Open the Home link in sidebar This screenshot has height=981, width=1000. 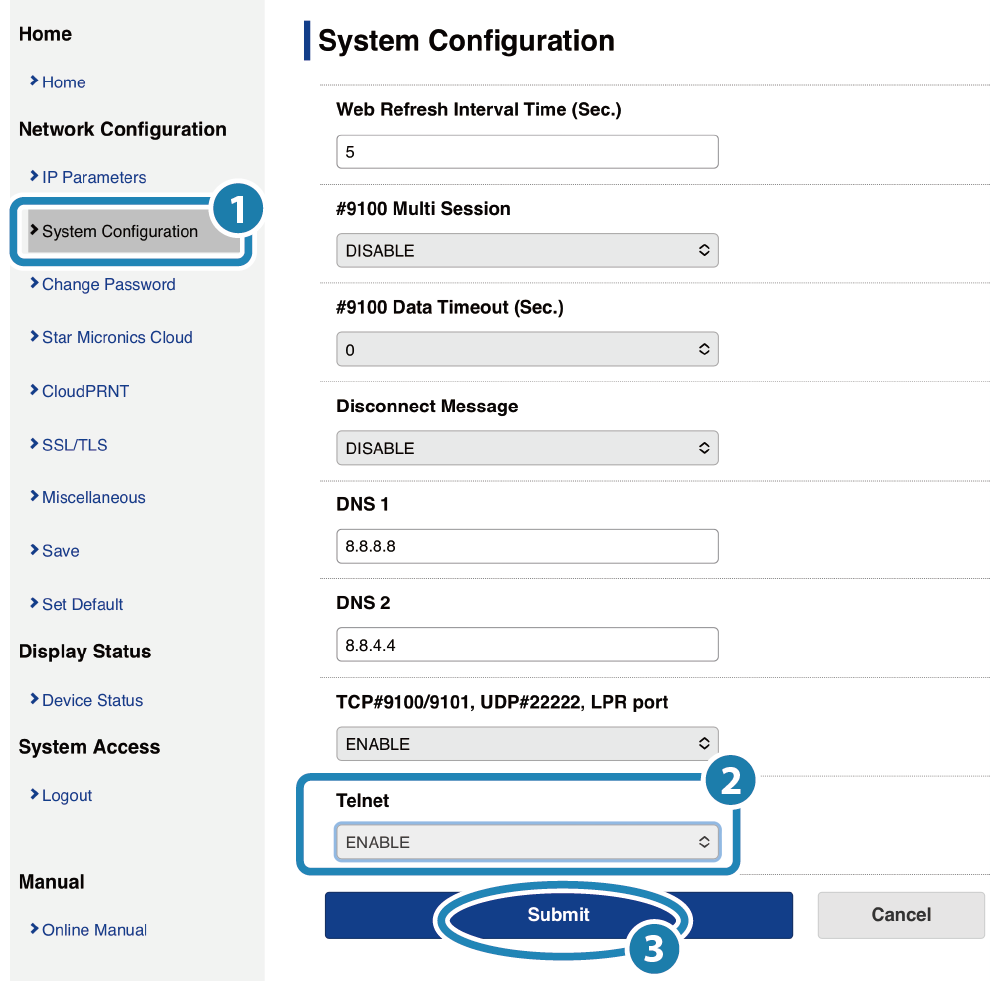coord(63,82)
